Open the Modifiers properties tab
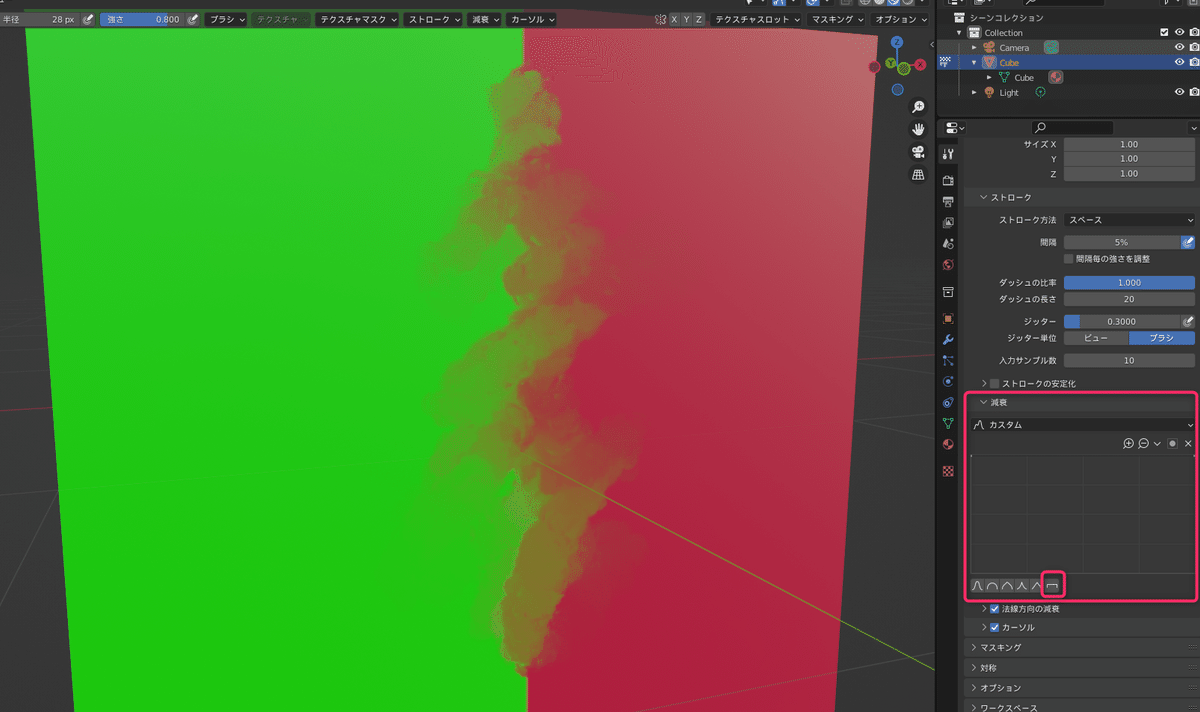Screen dimensions: 1200x712 pos(948,339)
